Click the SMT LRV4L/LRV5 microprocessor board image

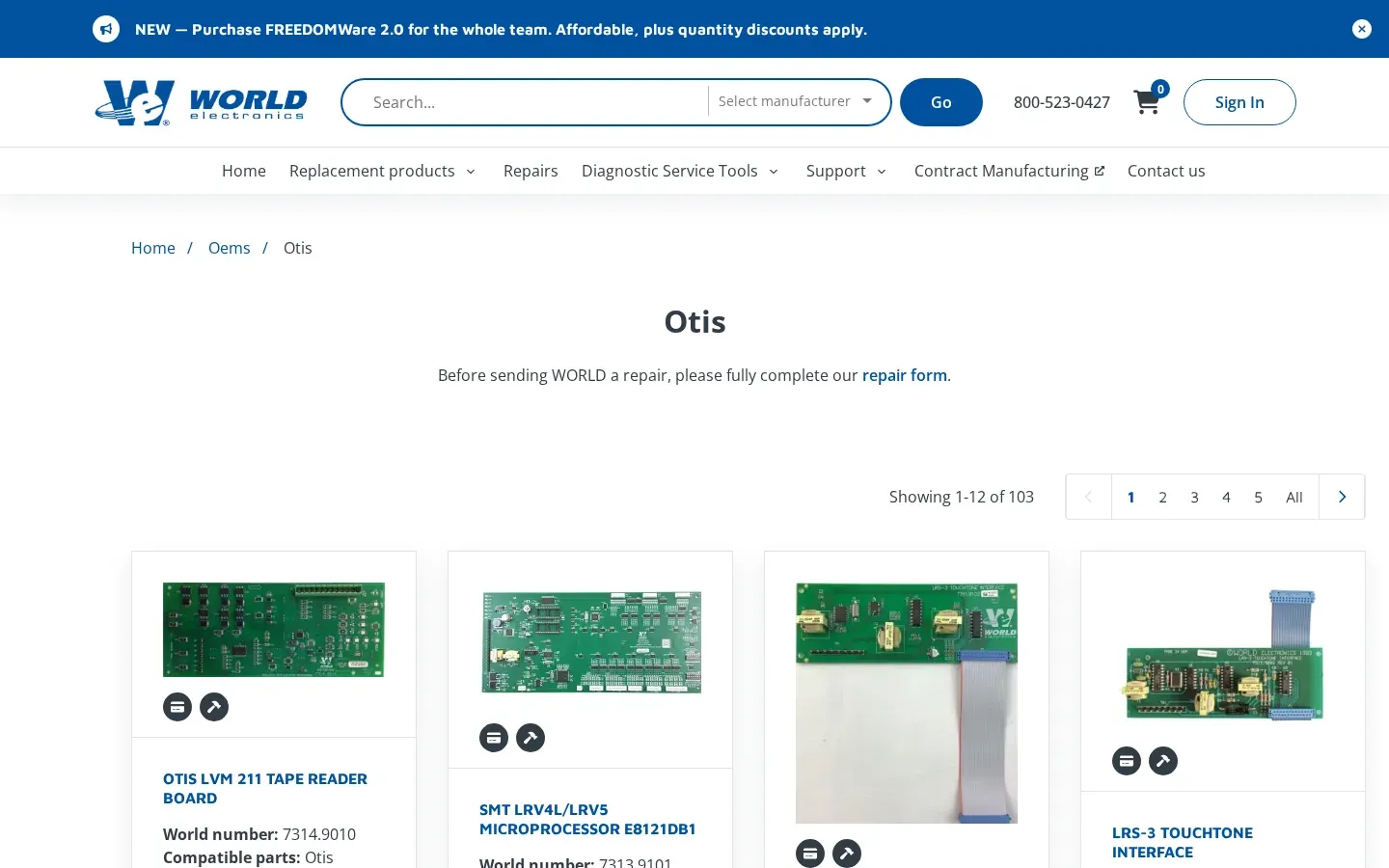click(x=590, y=642)
